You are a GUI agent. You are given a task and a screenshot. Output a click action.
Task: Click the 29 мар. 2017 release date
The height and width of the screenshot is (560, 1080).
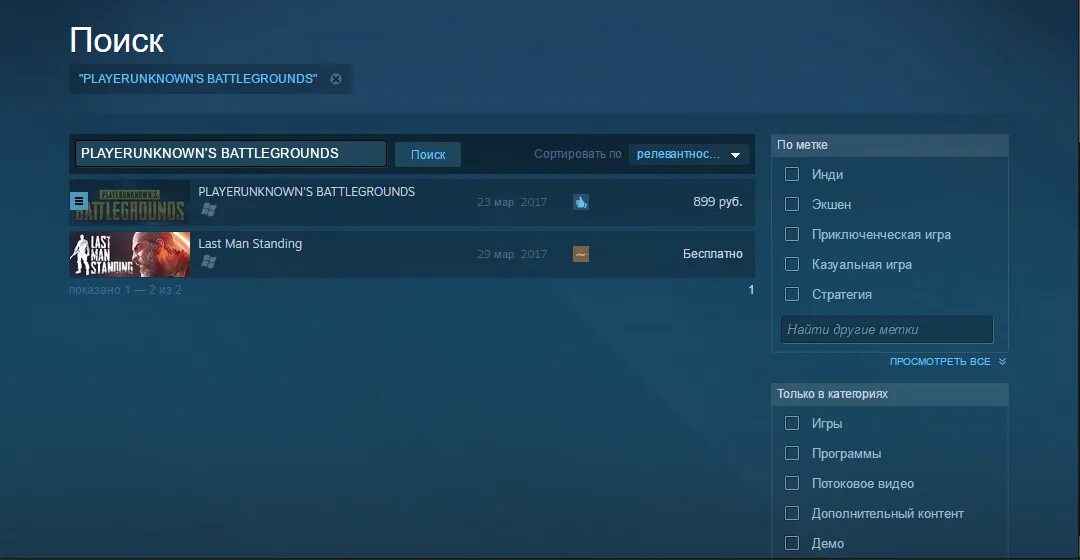point(512,254)
